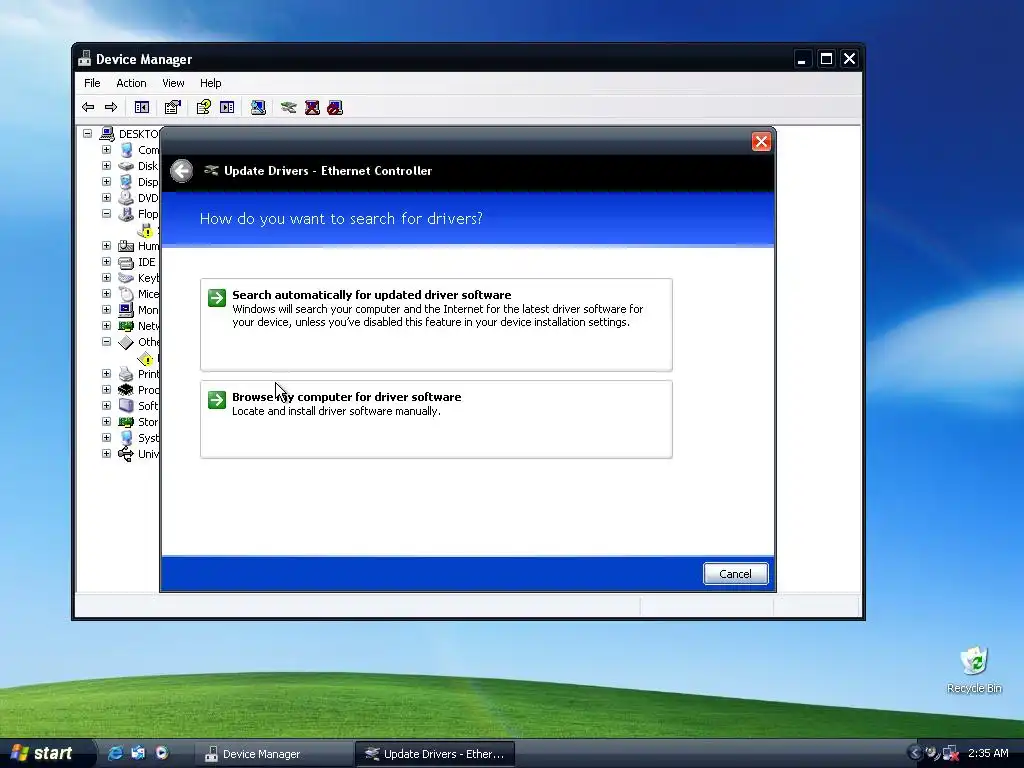The height and width of the screenshot is (768, 1024).
Task: Click the Update driver toolbar icon
Action: pyautogui.click(x=289, y=107)
